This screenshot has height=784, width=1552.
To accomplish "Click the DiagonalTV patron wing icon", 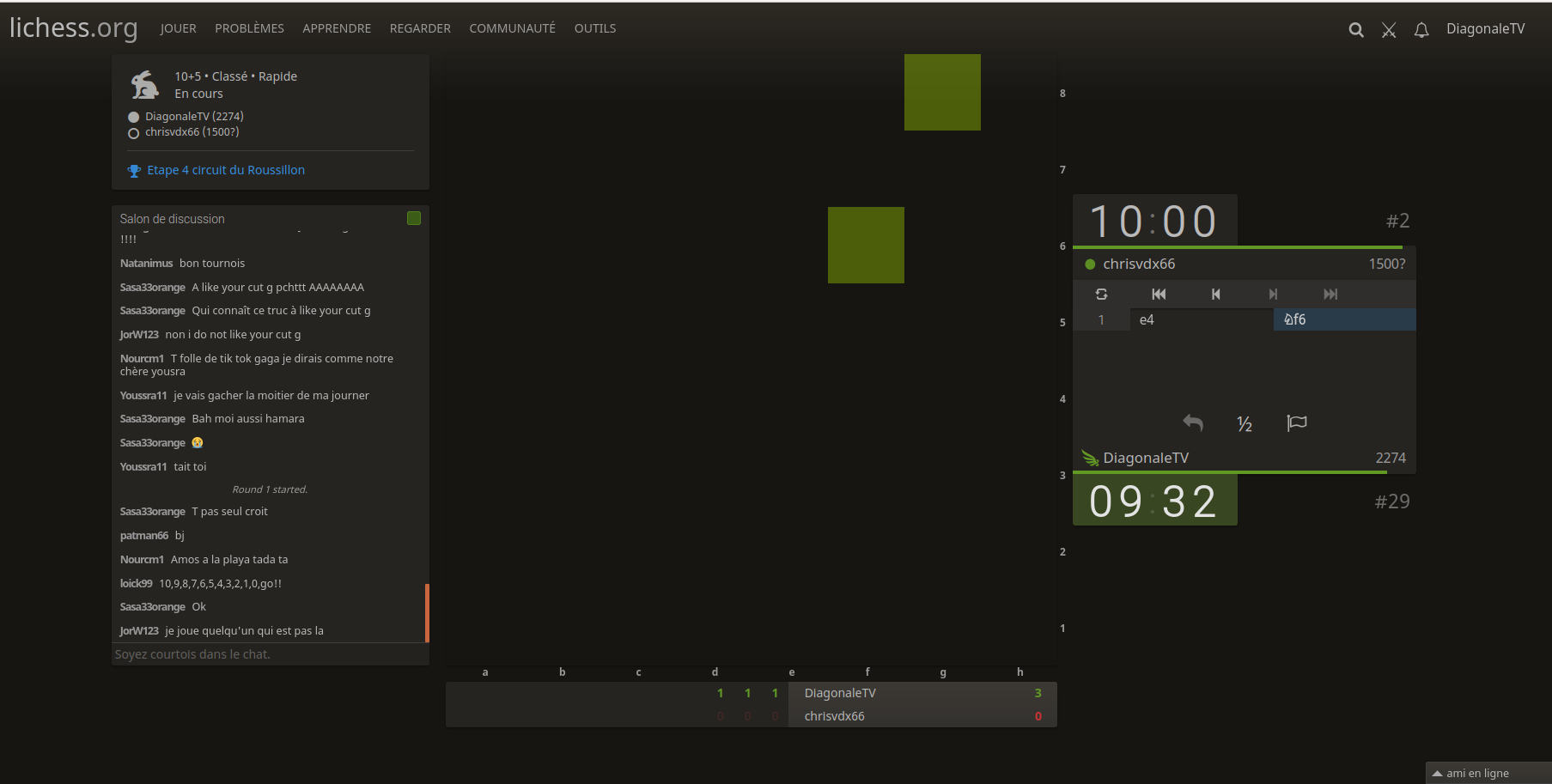I will (x=1090, y=458).
